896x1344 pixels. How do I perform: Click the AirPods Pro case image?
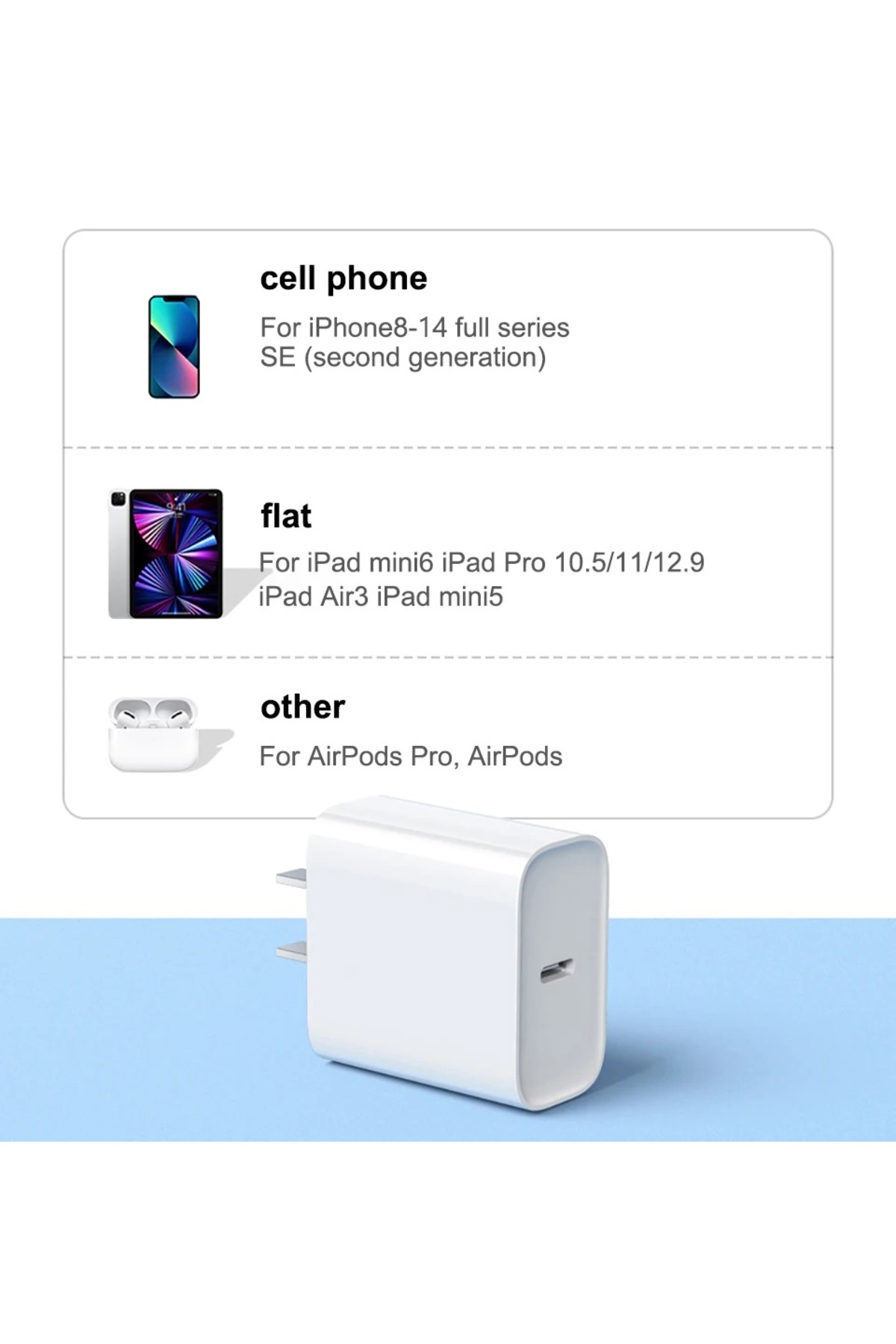point(154,735)
